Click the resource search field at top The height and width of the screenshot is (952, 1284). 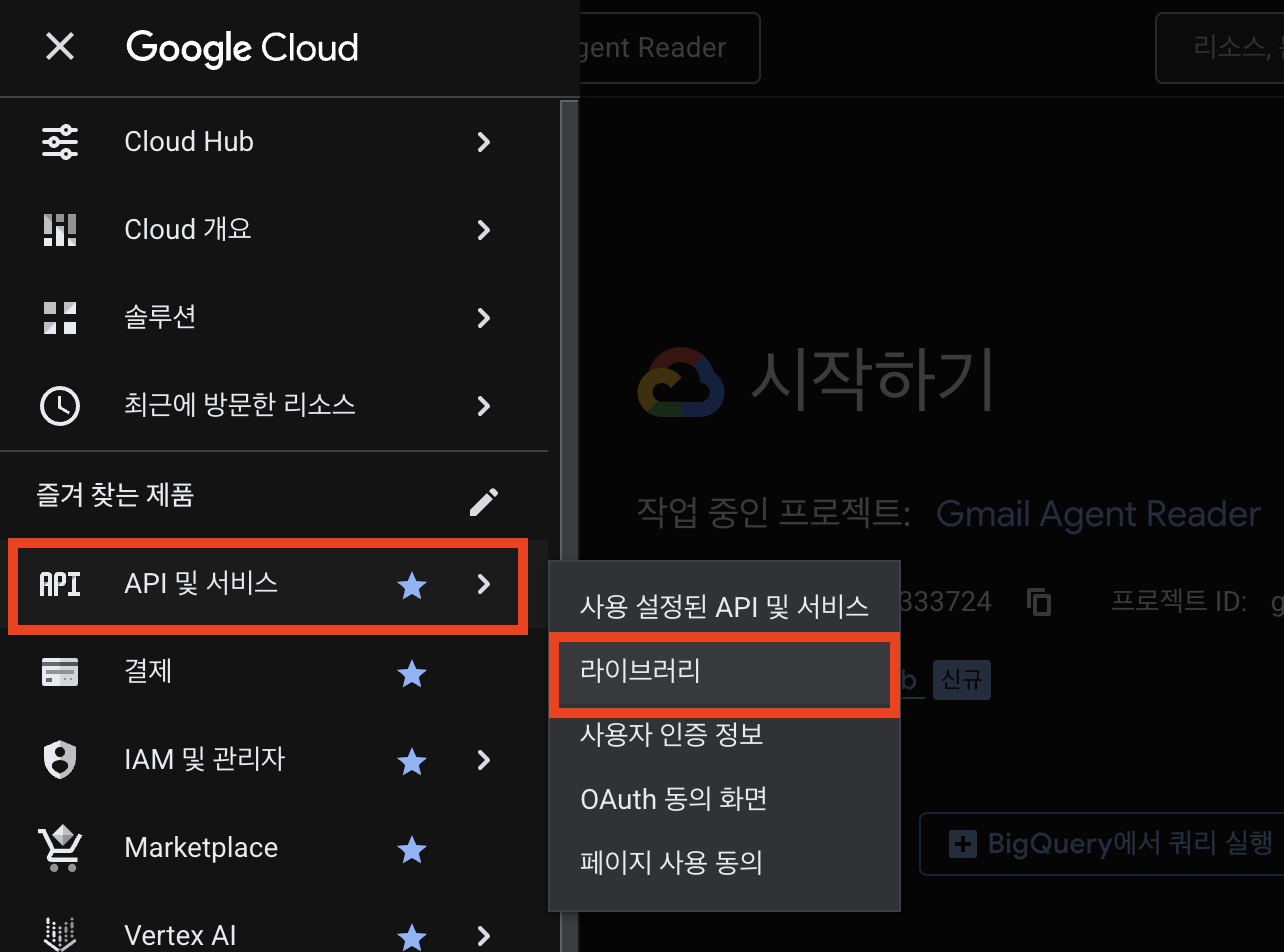coord(1220,47)
